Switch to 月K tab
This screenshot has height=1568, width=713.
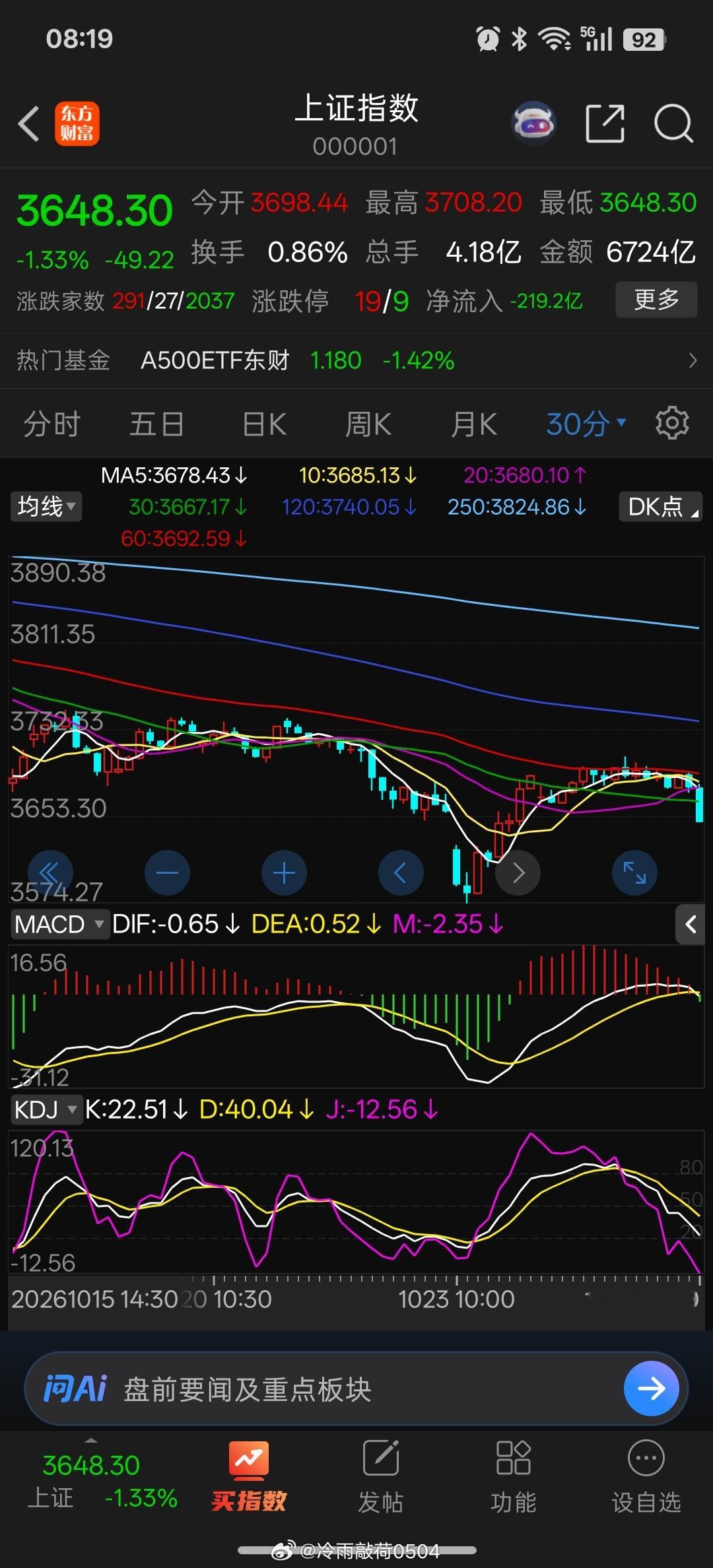(474, 424)
